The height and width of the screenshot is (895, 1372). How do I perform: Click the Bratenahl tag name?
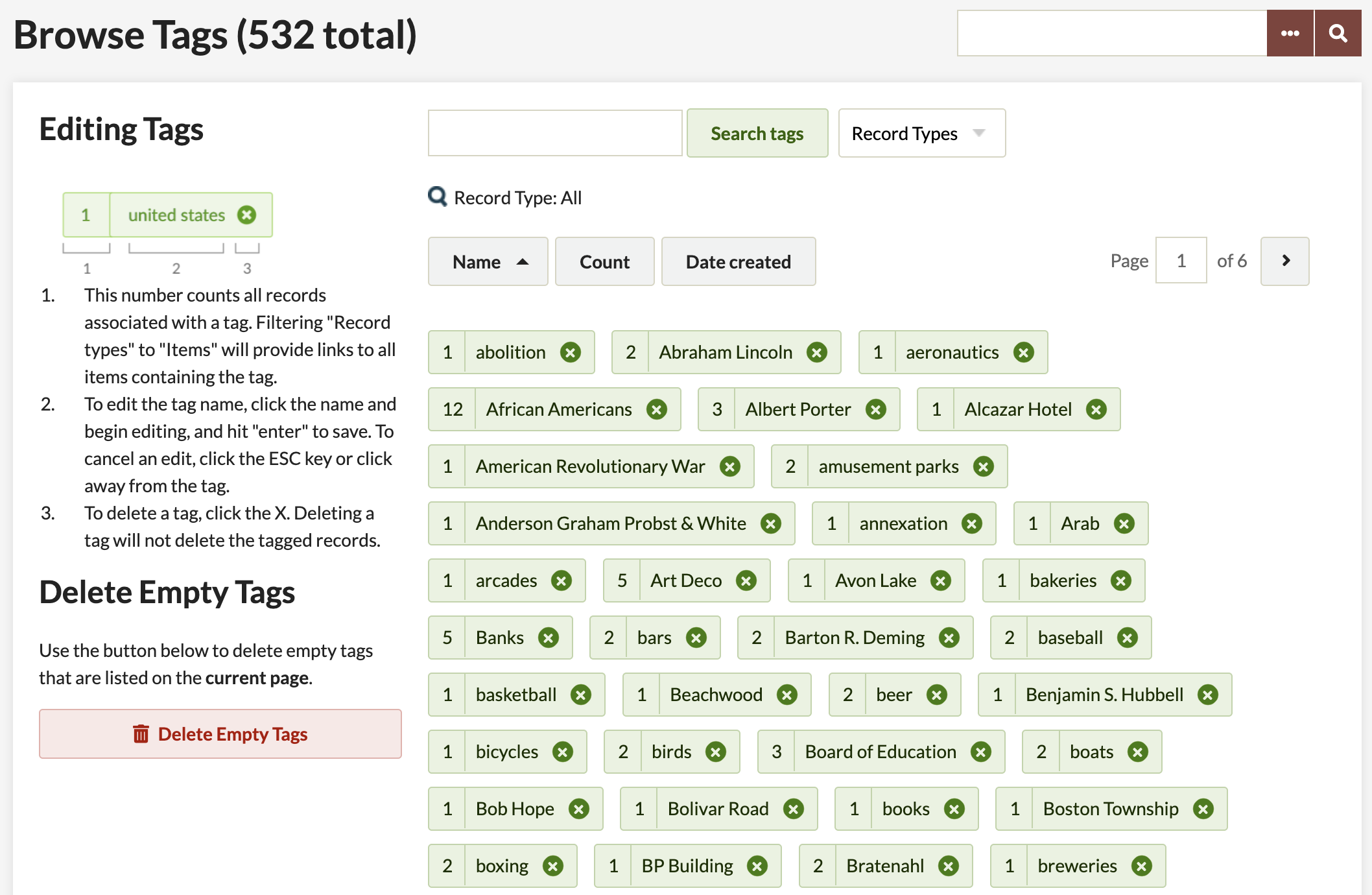885,866
